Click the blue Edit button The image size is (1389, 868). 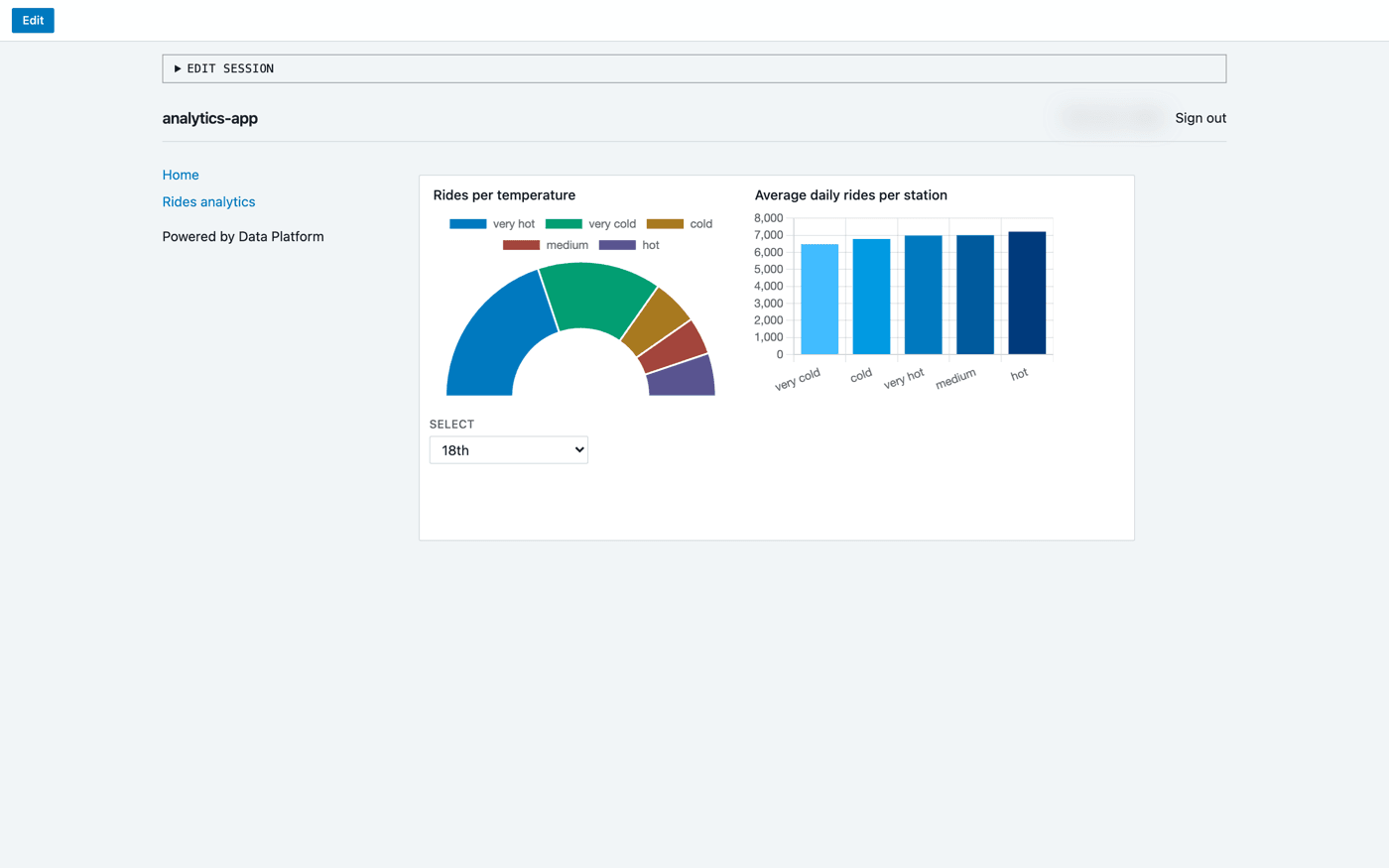pos(33,20)
